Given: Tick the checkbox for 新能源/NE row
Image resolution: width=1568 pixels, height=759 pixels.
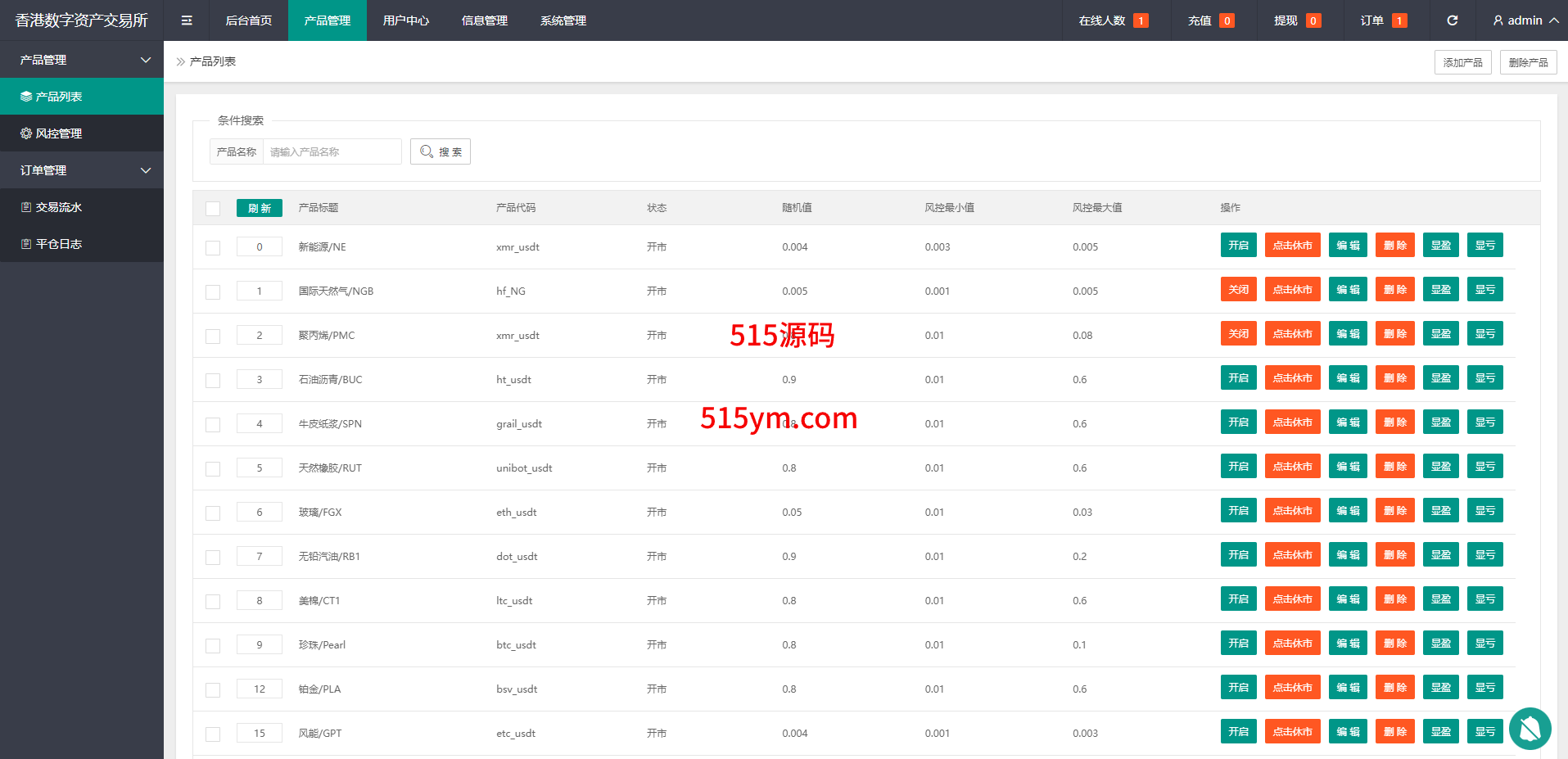Looking at the screenshot, I should click(213, 248).
